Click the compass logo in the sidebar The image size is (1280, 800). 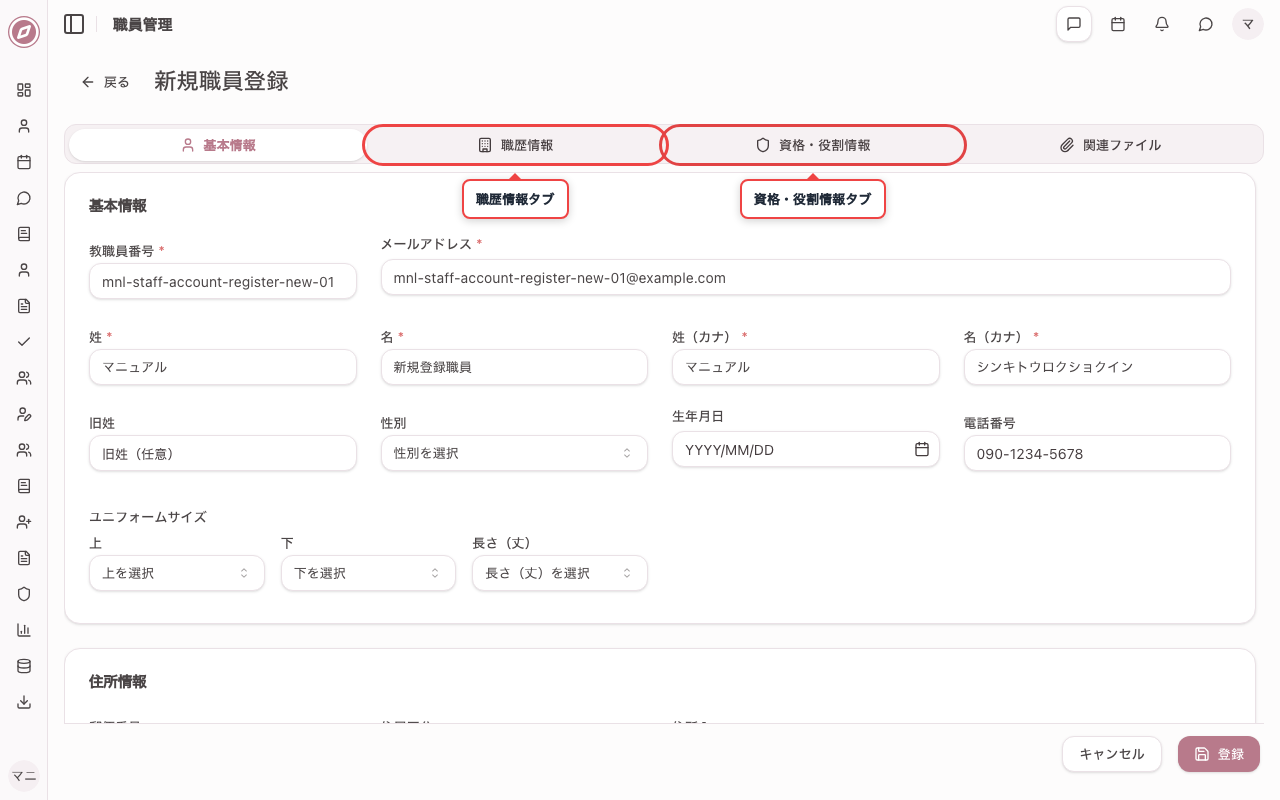tap(24, 33)
